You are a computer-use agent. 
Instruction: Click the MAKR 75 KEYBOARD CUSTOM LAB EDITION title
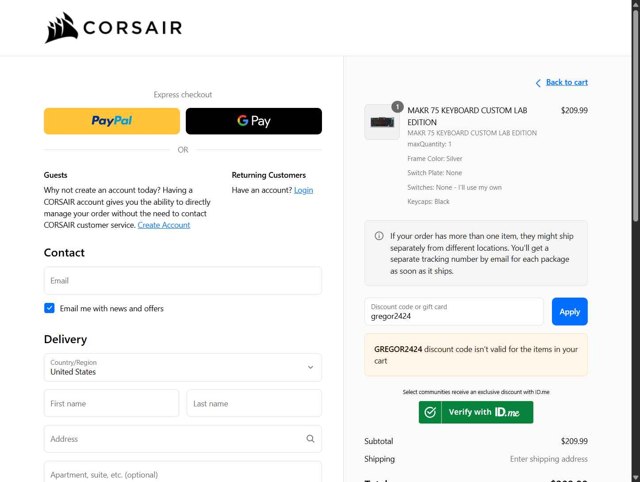[467, 116]
